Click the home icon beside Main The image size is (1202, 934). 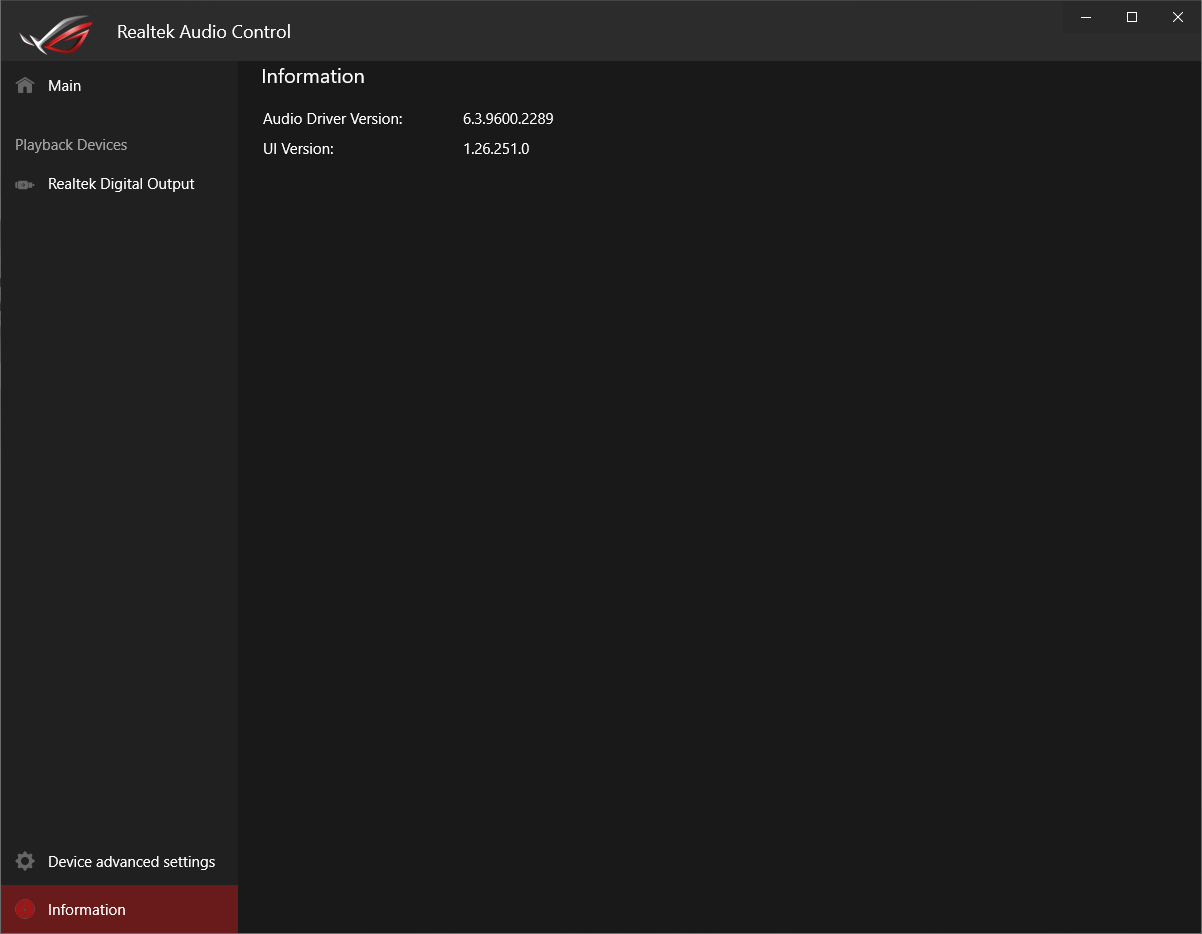(x=25, y=86)
